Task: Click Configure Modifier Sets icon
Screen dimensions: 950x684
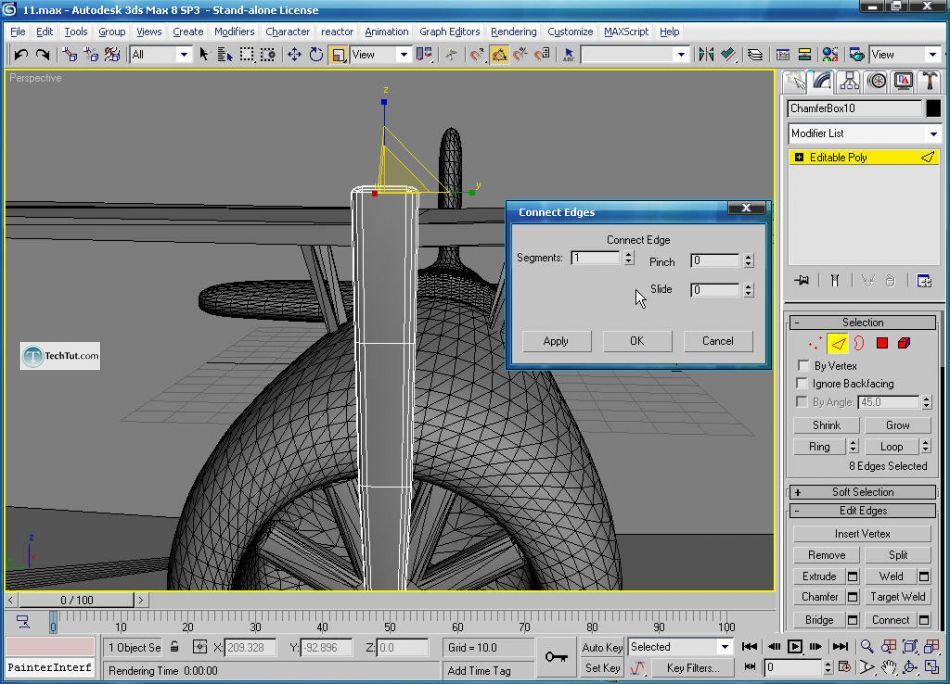Action: (924, 281)
